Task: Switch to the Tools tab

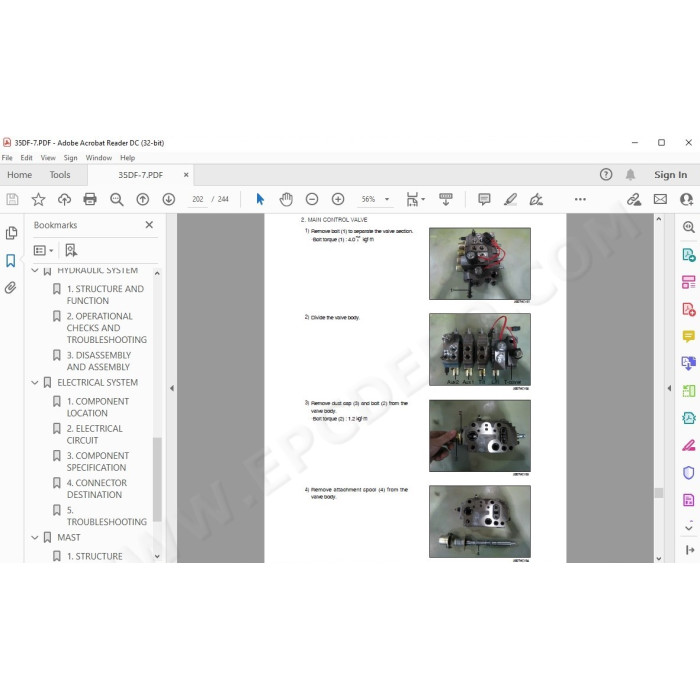Action: tap(60, 175)
